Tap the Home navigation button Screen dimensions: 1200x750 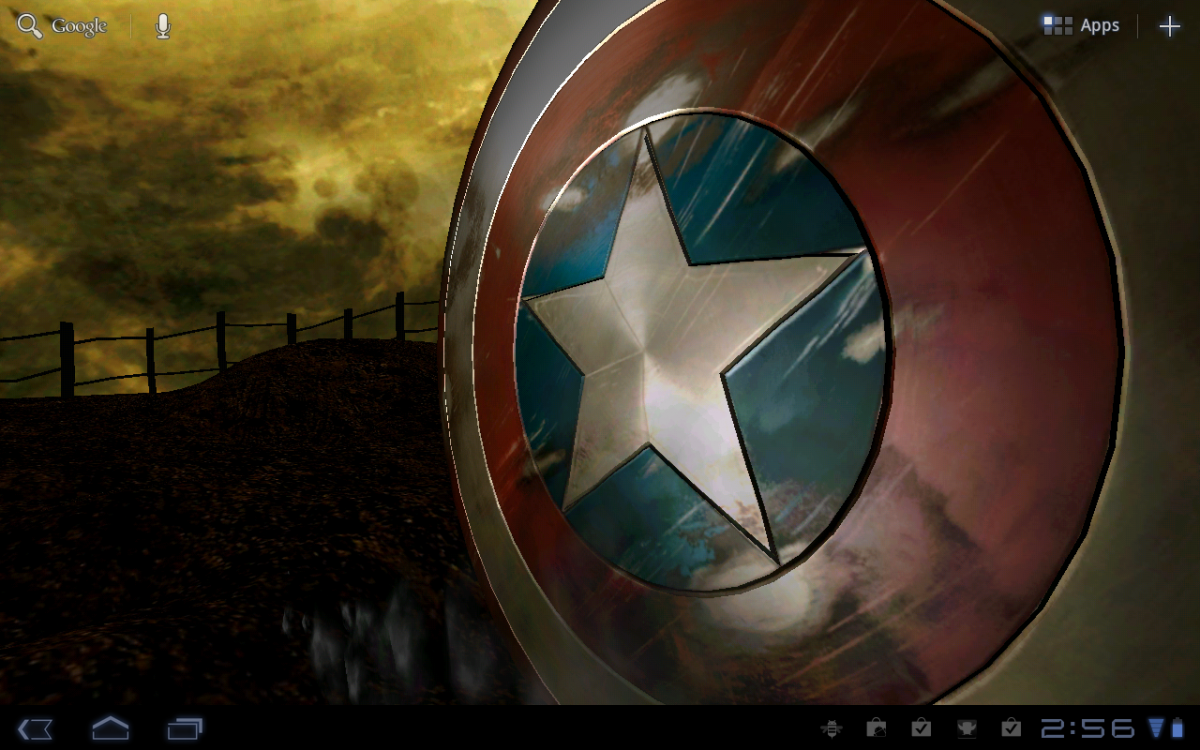coord(110,728)
